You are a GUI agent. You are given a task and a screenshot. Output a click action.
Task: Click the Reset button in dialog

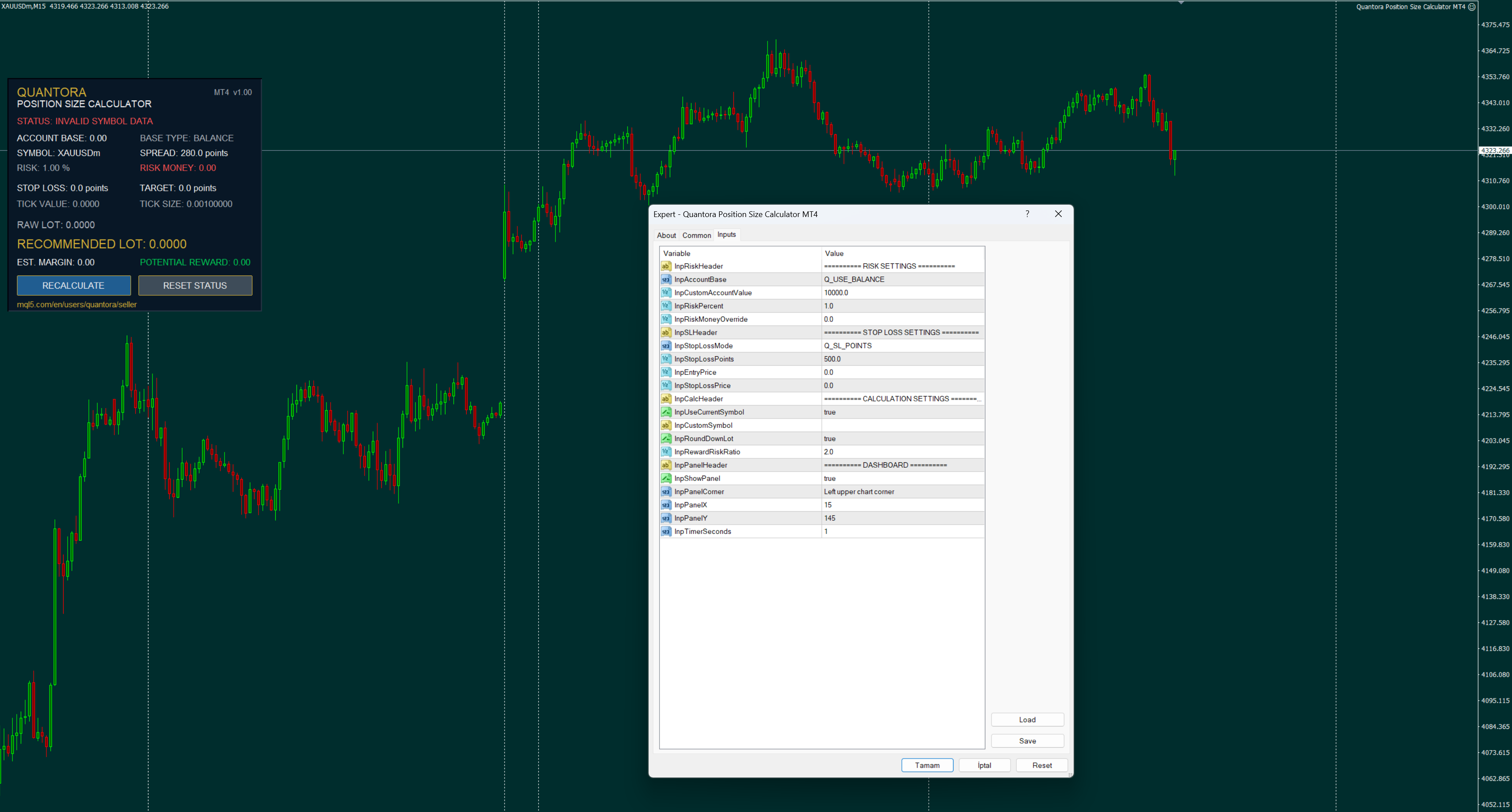coord(1042,765)
